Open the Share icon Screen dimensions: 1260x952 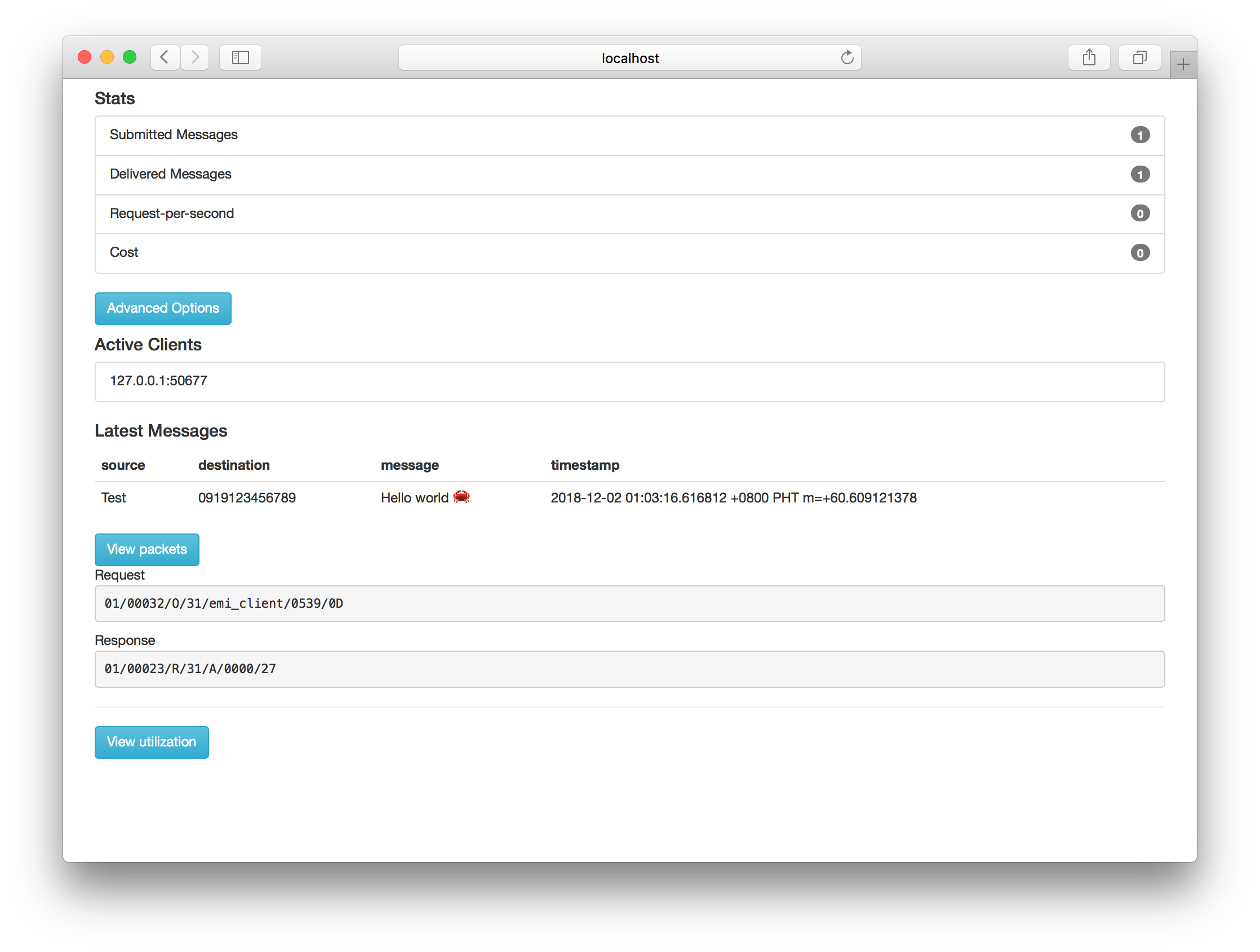[1089, 57]
